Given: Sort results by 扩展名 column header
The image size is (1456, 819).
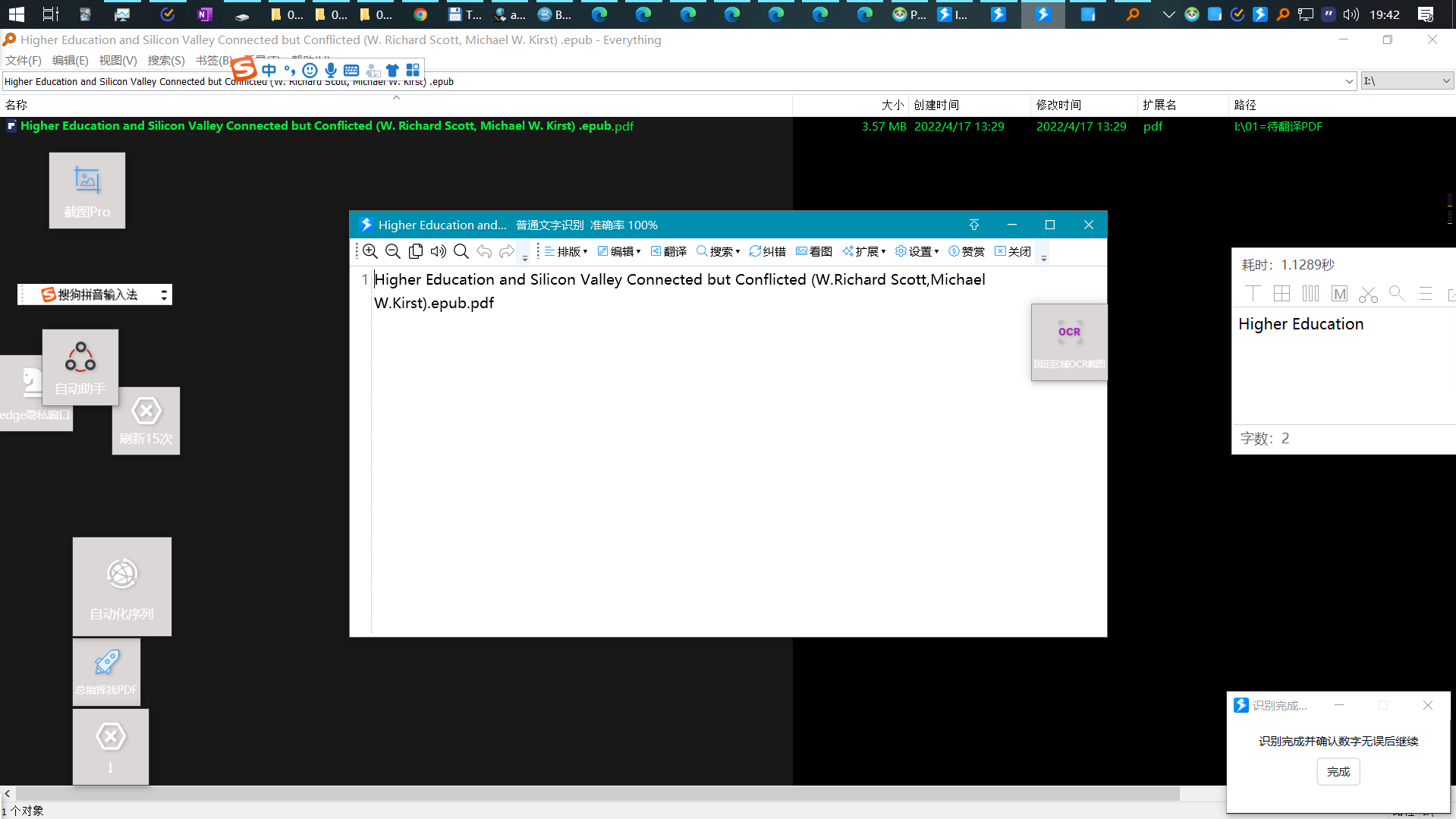Looking at the screenshot, I should coord(1184,105).
